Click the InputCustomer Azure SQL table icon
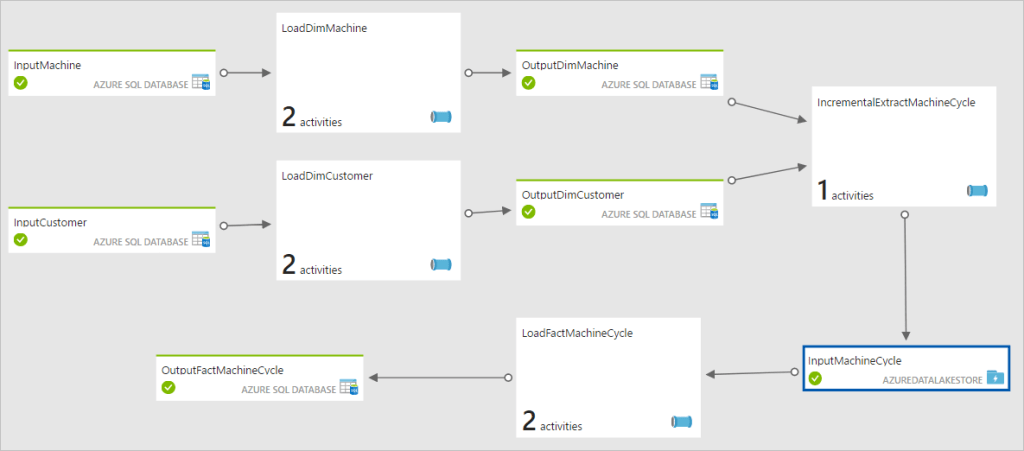The image size is (1024, 451). coord(201,240)
